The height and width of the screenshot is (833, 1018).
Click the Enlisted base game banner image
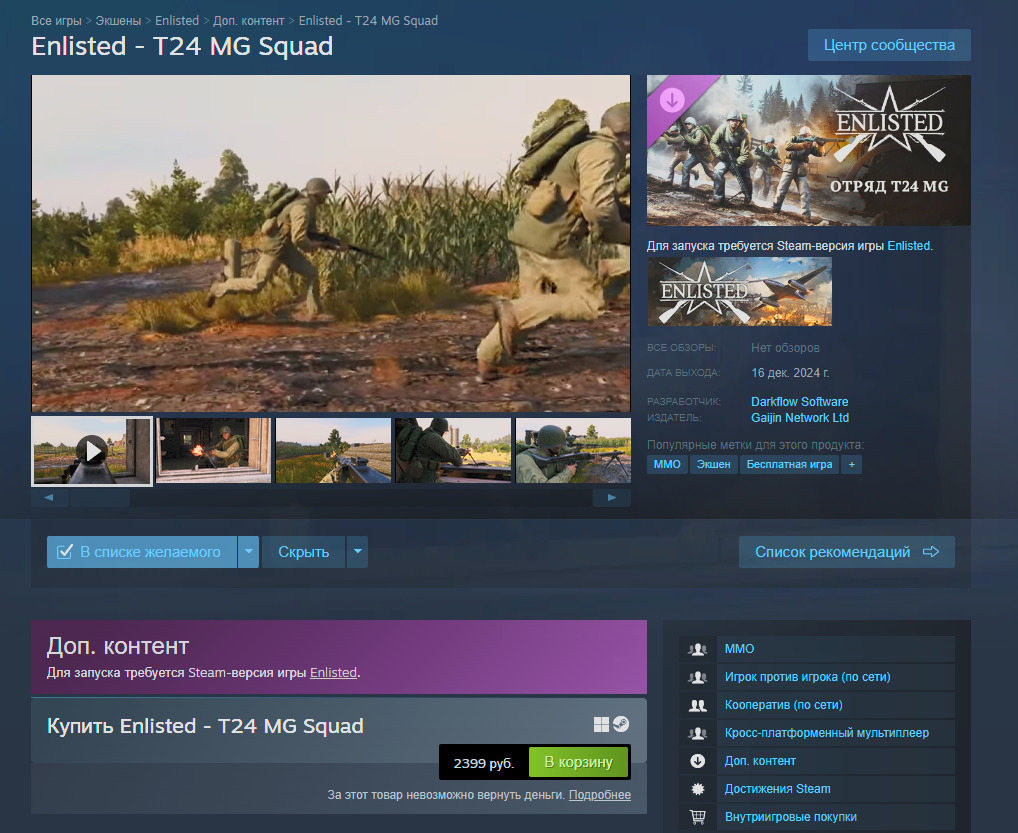[x=739, y=292]
